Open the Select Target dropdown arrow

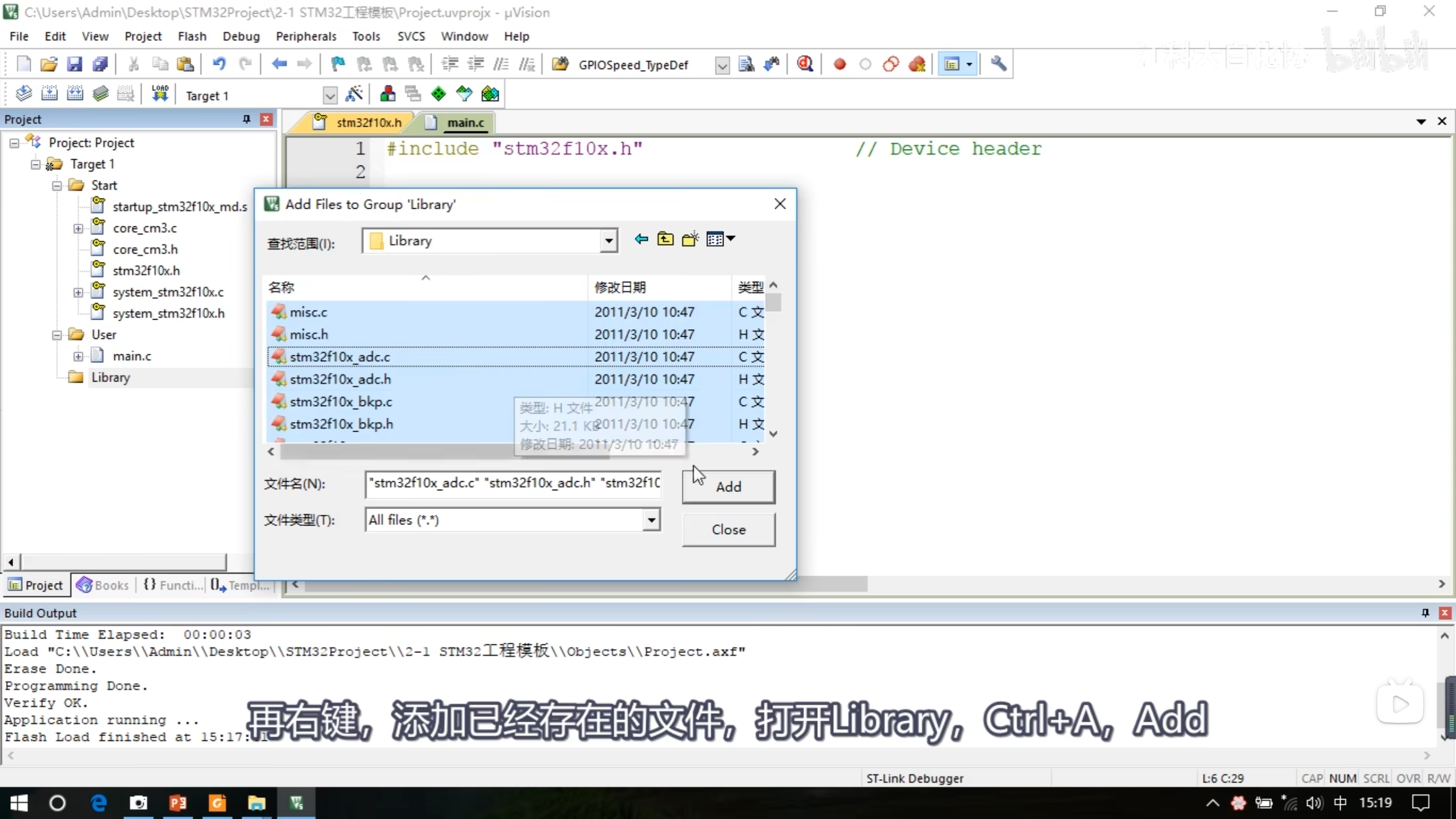click(x=330, y=96)
